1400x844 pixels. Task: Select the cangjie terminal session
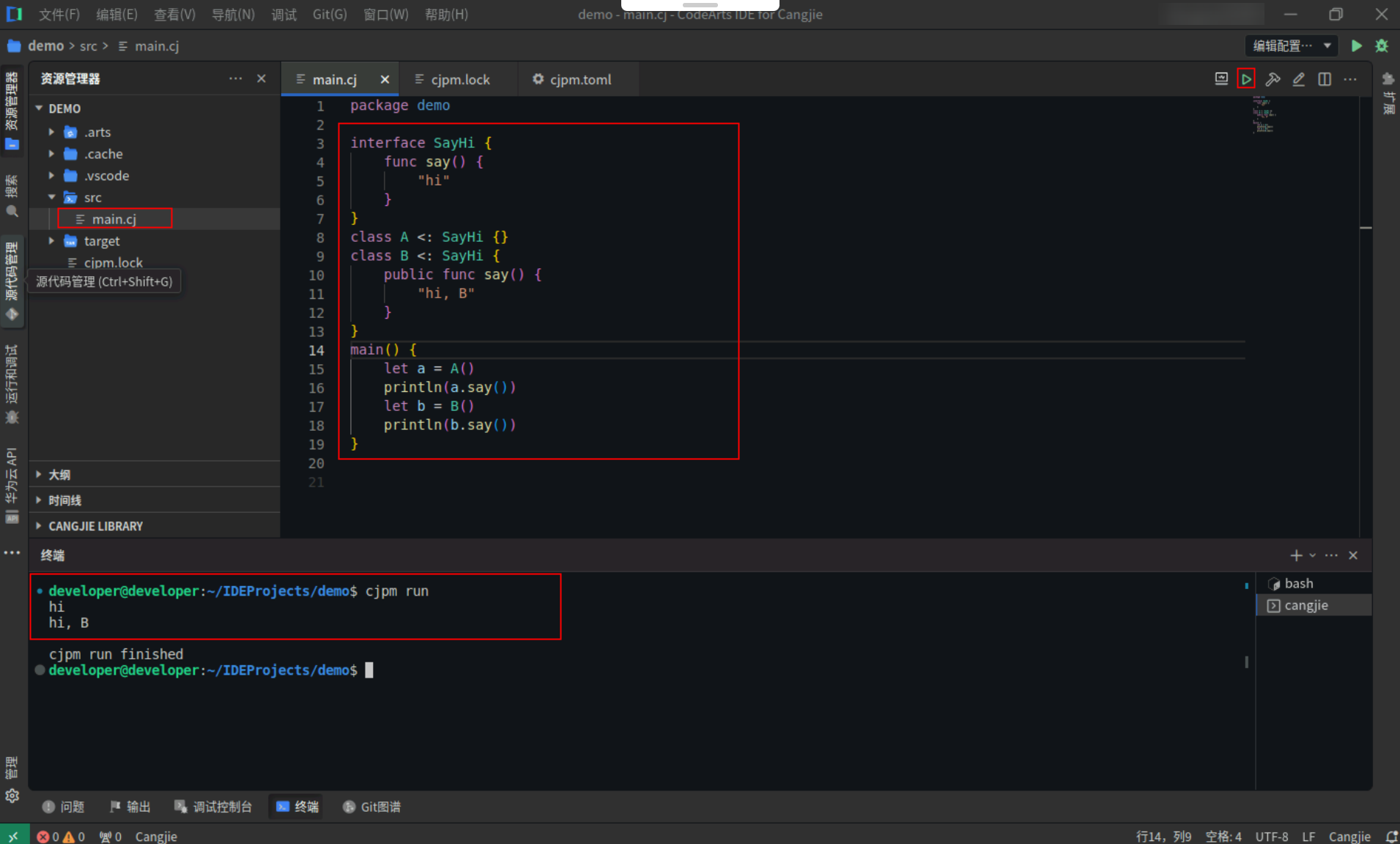1314,605
